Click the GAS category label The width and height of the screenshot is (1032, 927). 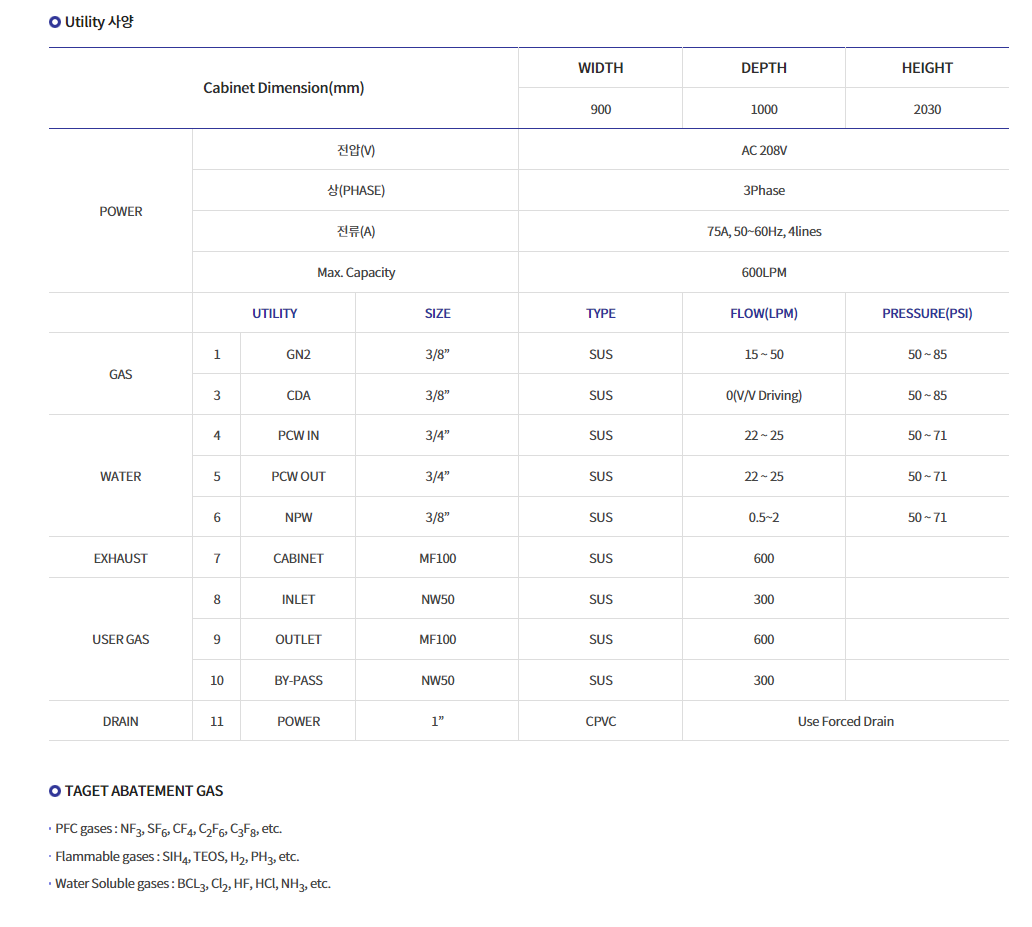pos(120,374)
